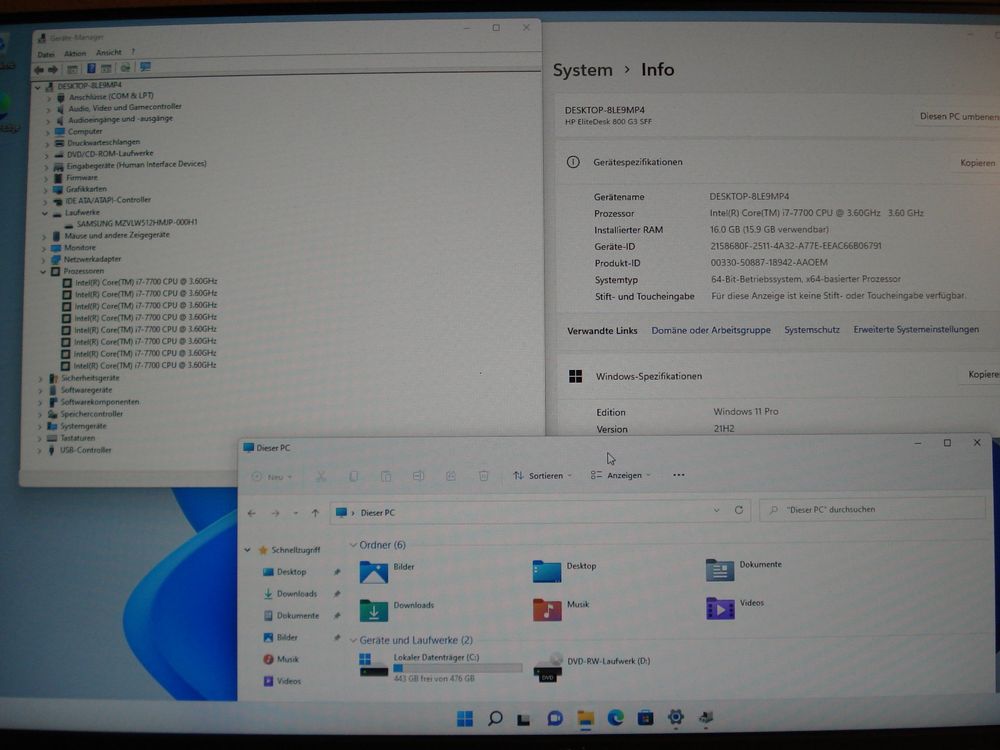The width and height of the screenshot is (1000, 750).
Task: Expand the Netzwerkadapter device category
Action: (46, 259)
